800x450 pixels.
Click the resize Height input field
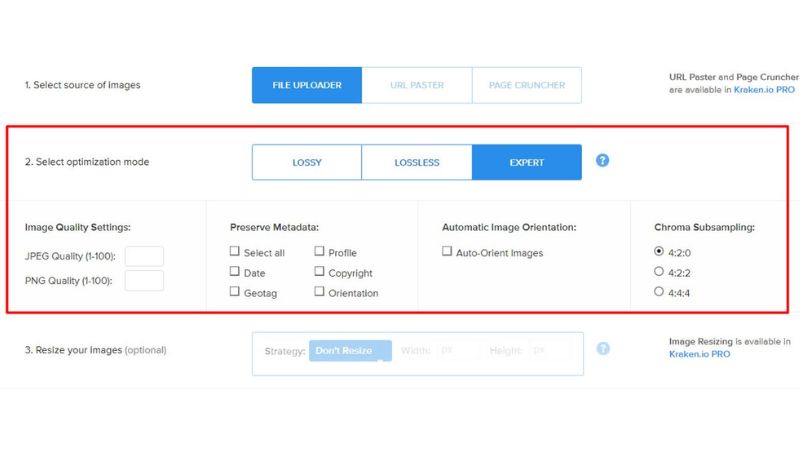tap(550, 351)
